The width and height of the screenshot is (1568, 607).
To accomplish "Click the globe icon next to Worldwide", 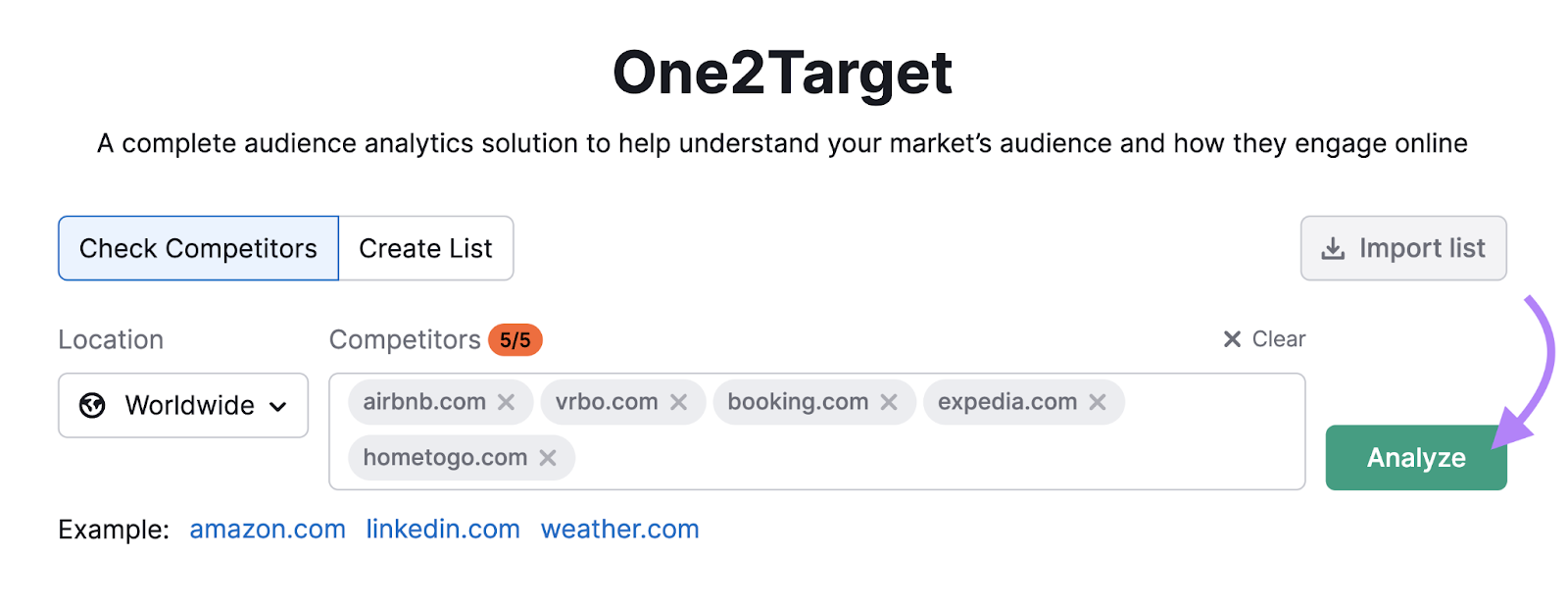I will [92, 405].
